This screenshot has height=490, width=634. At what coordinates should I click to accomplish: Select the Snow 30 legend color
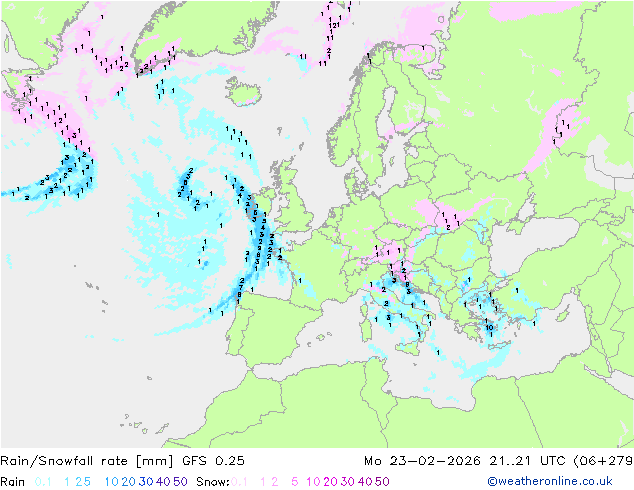coord(348,482)
